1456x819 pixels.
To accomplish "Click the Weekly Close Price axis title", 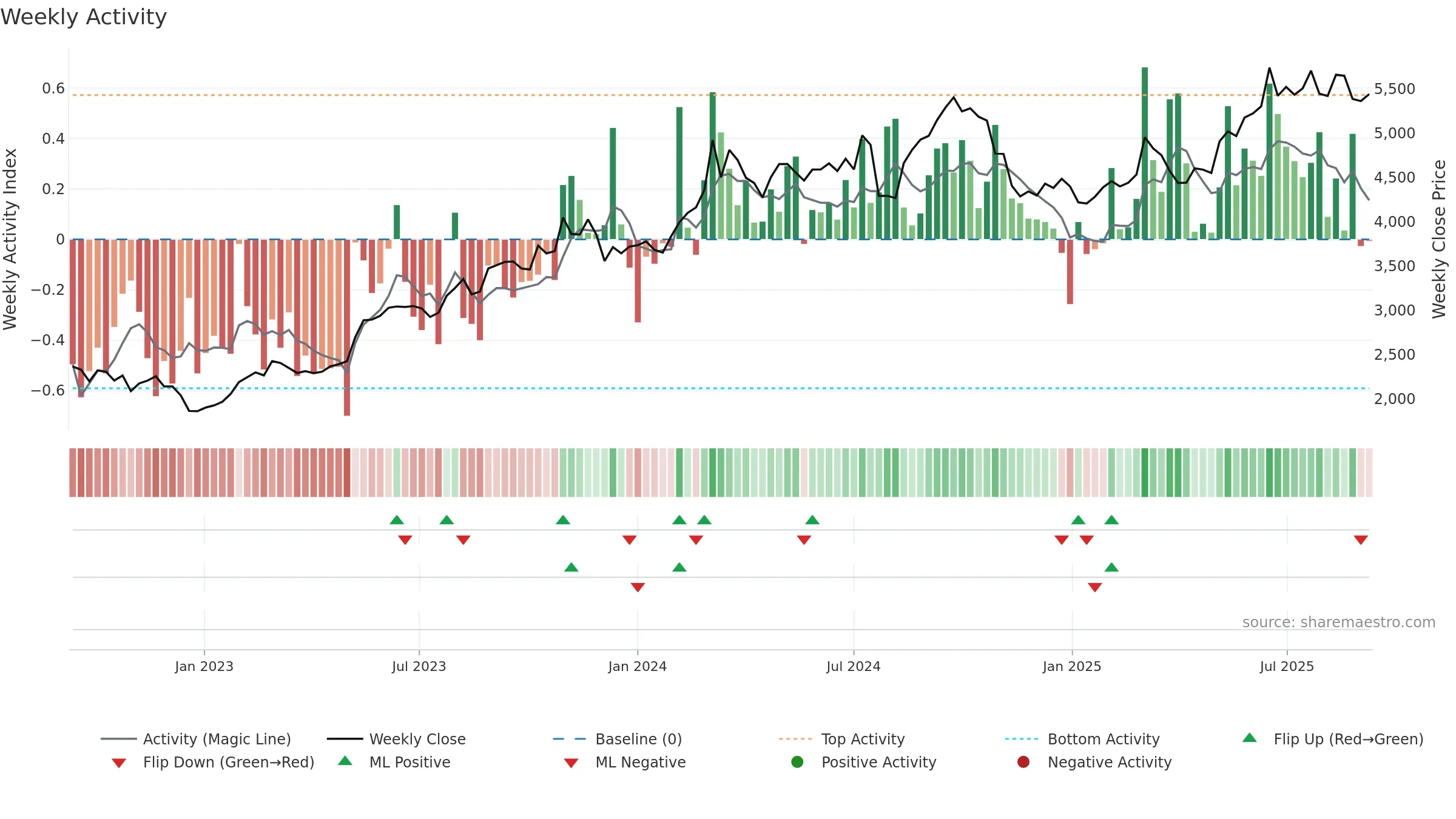I will pyautogui.click(x=1439, y=239).
